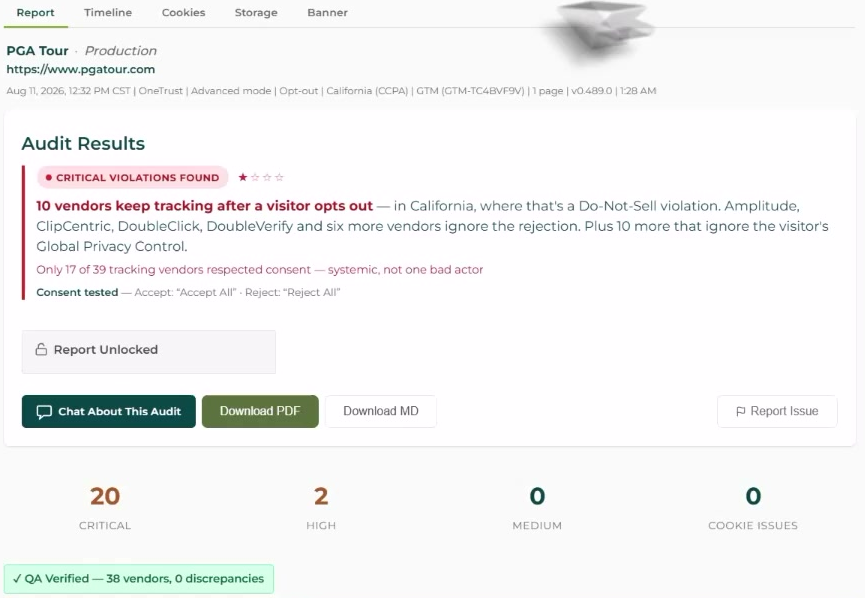
Task: Click 'GTM (GTM-TC4BVF9V)' in metadata line
Action: coord(470,91)
